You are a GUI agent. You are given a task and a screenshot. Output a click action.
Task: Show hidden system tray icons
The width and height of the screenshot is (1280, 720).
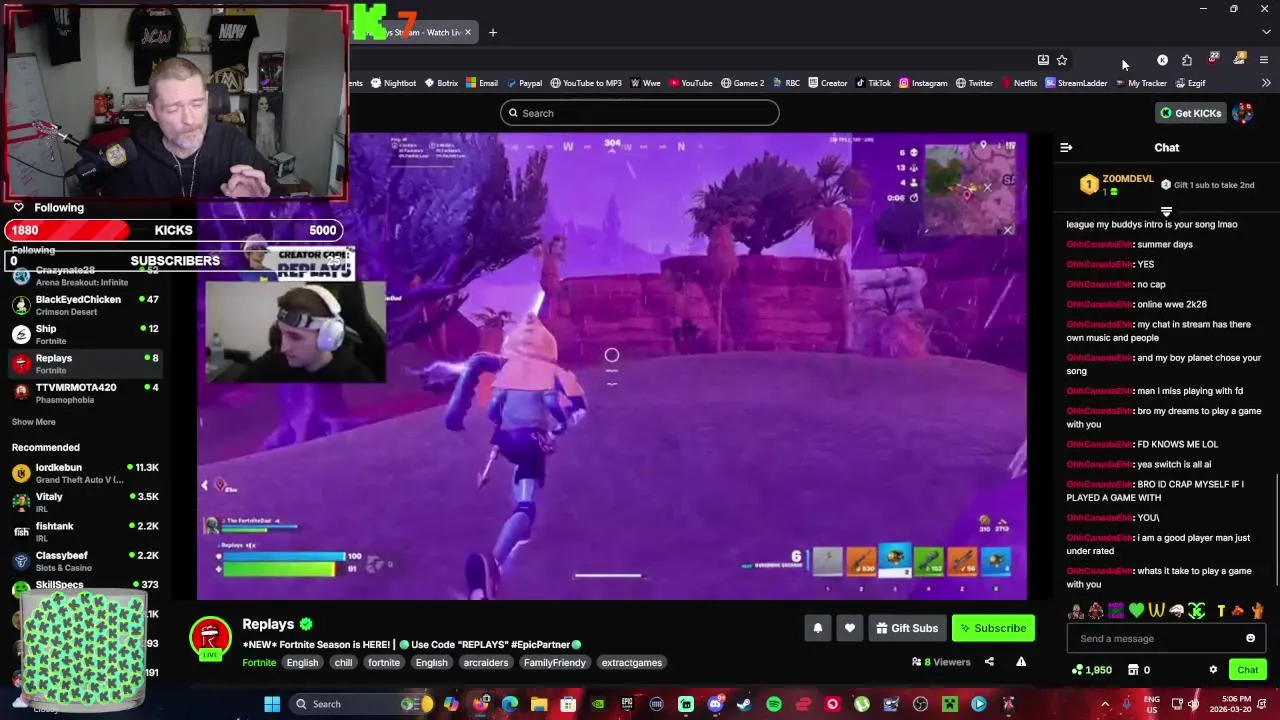click(1105, 704)
